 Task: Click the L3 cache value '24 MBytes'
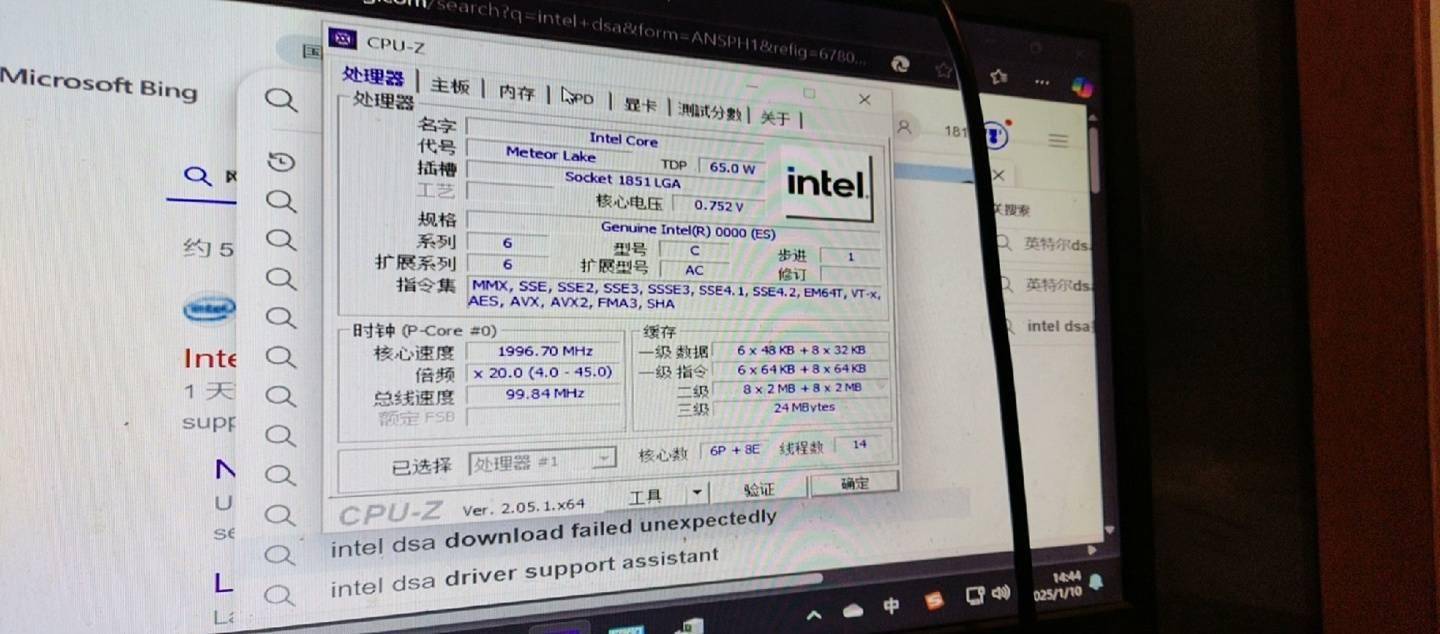(802, 407)
